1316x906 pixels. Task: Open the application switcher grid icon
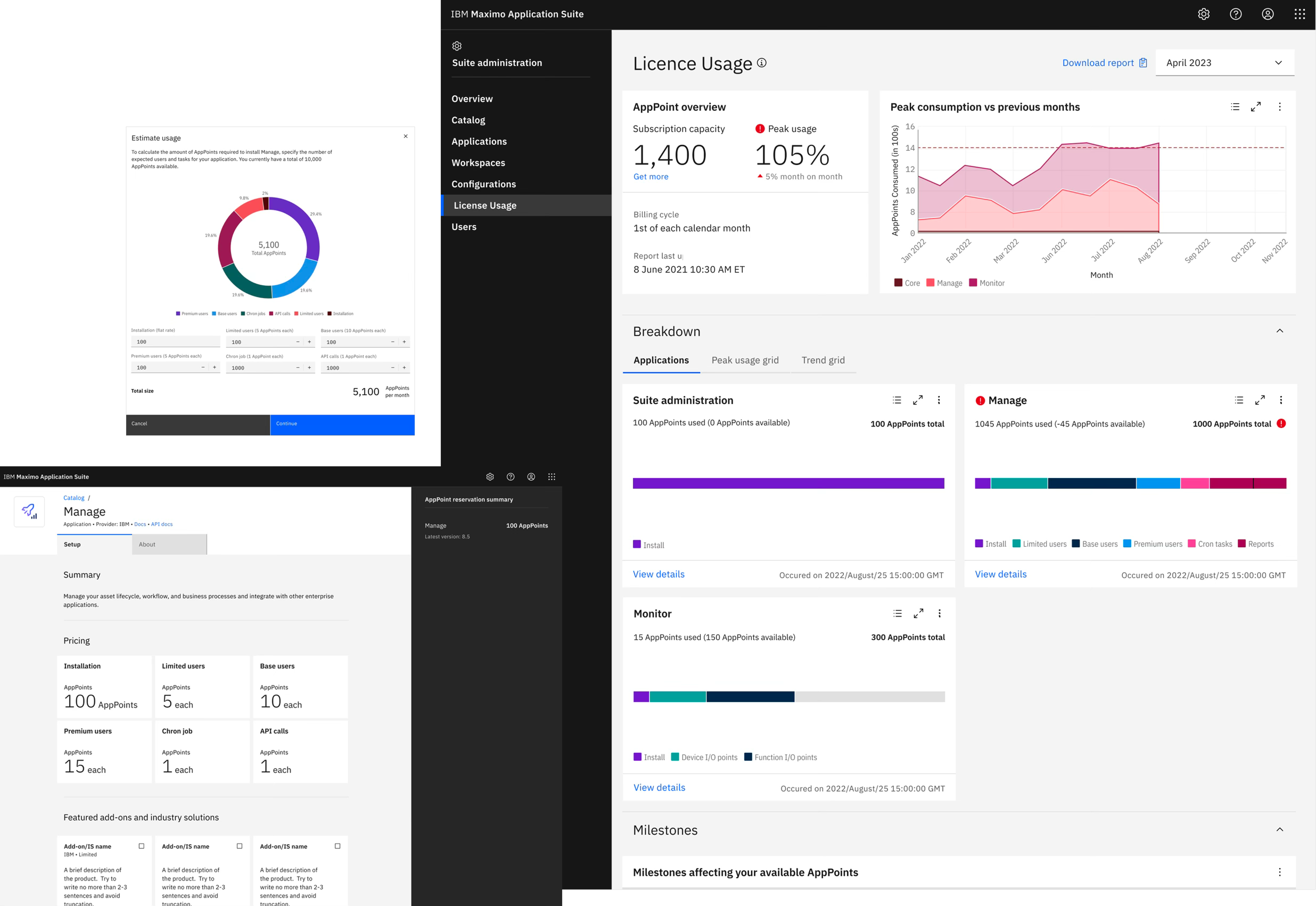click(1299, 14)
